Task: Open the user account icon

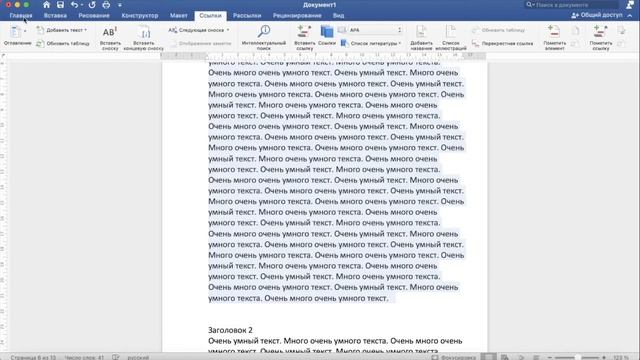Action: click(630, 5)
